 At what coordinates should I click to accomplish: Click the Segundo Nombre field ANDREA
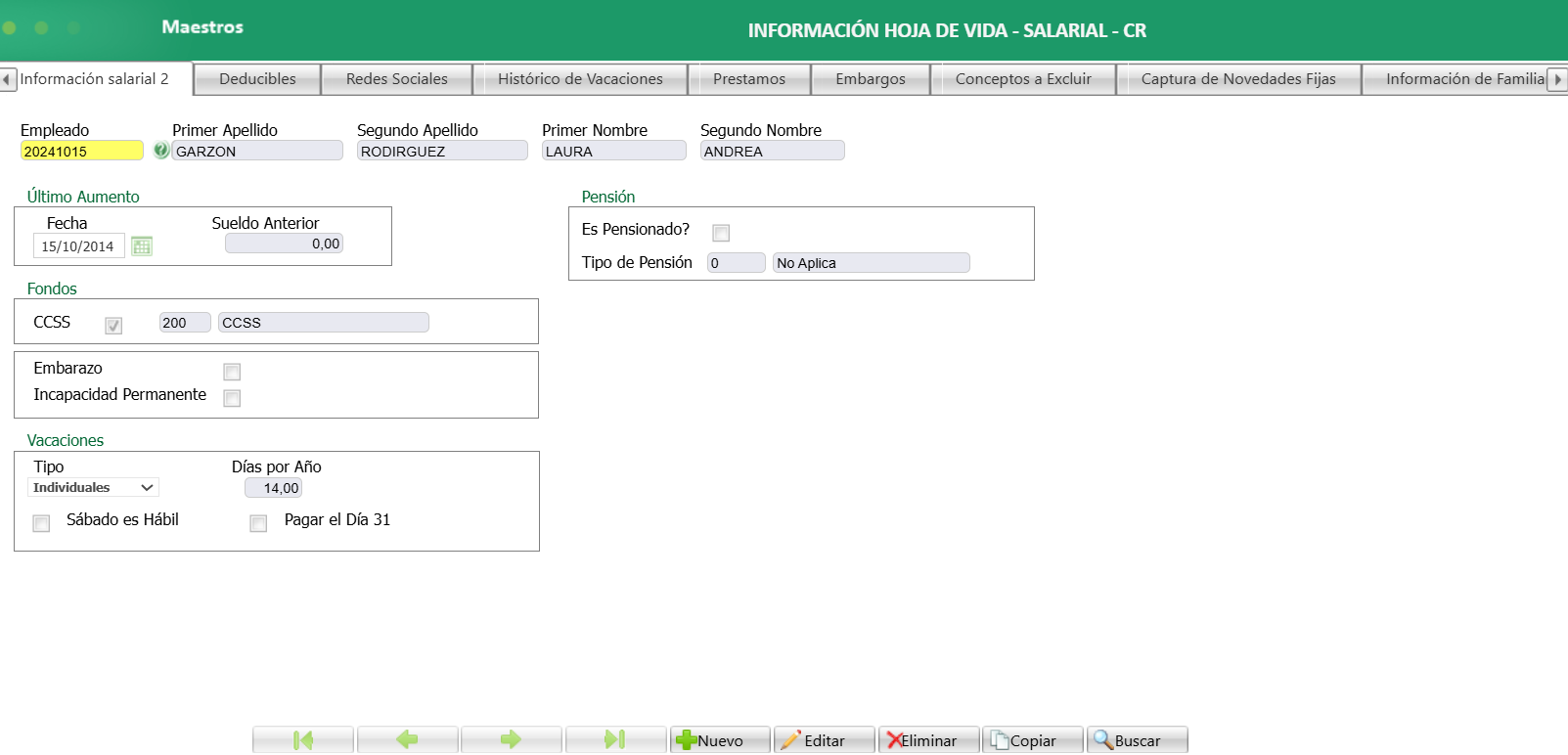773,151
